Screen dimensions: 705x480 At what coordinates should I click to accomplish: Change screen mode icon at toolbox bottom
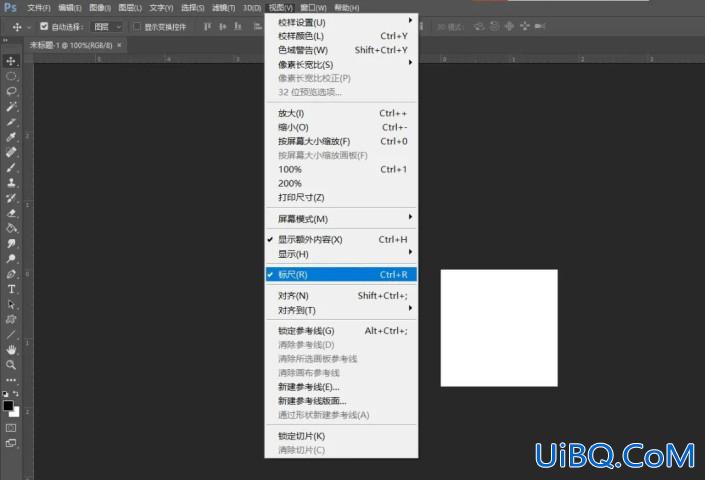tap(11, 444)
